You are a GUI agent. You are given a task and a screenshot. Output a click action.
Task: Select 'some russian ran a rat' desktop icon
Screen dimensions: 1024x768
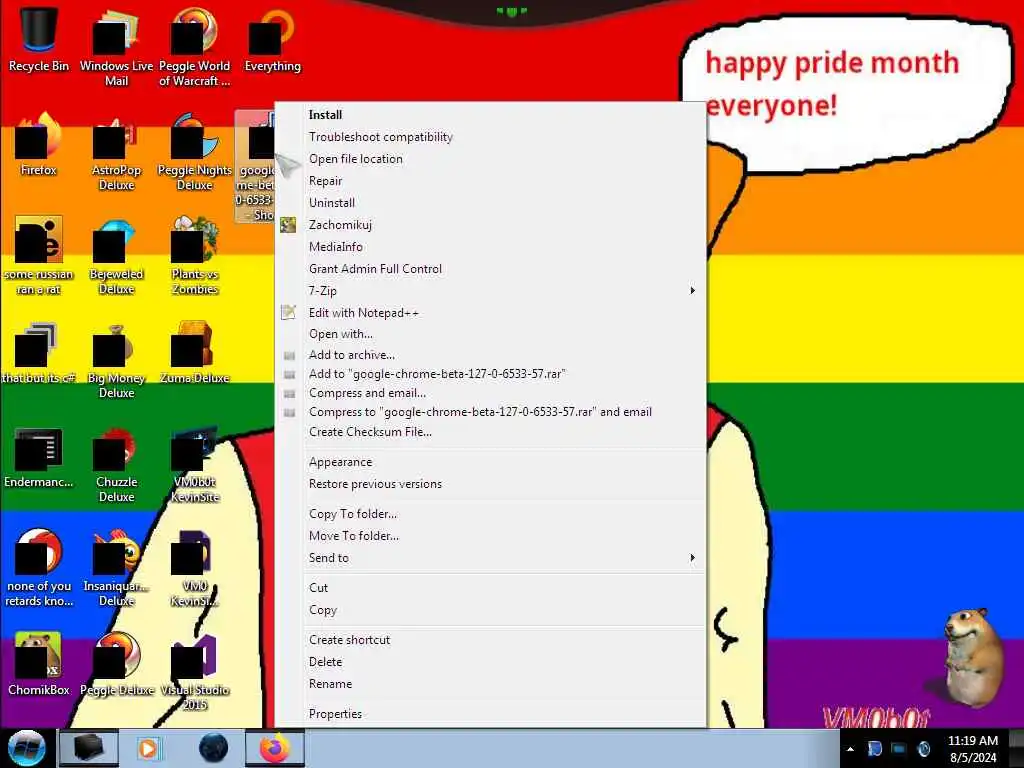pos(39,255)
